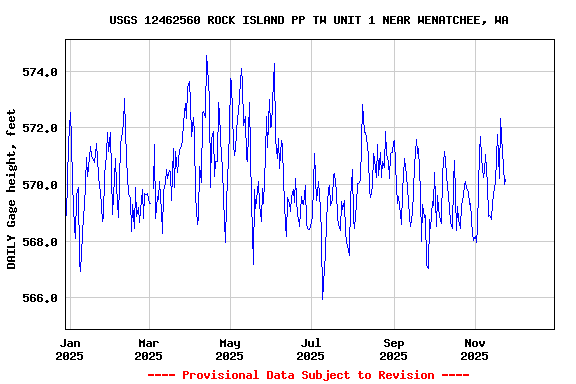The height and width of the screenshot is (384, 576).
Task: Click the 570.0 y-axis label
Action: point(40,185)
